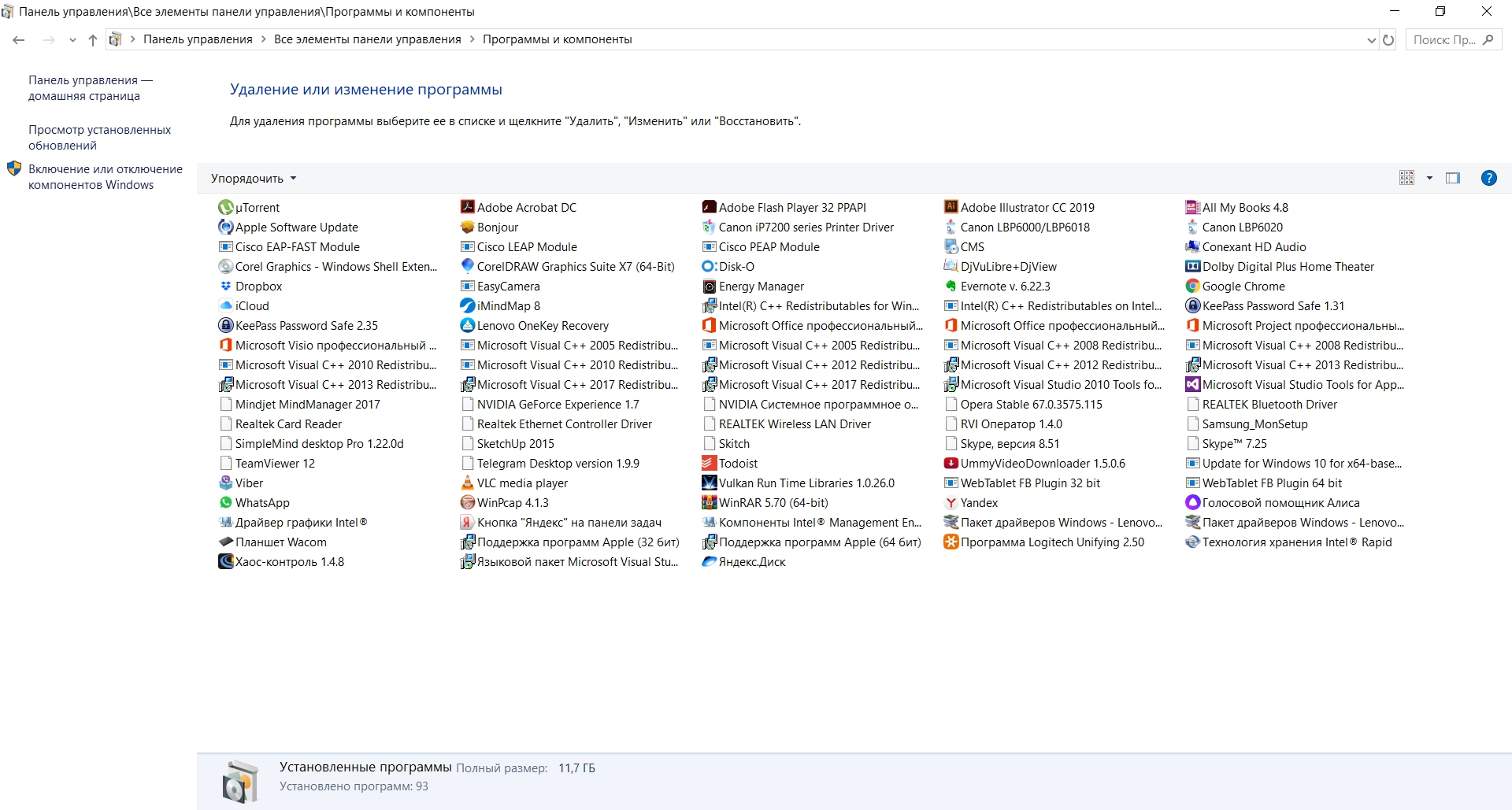Expand the view options dropdown arrow

click(x=1429, y=178)
